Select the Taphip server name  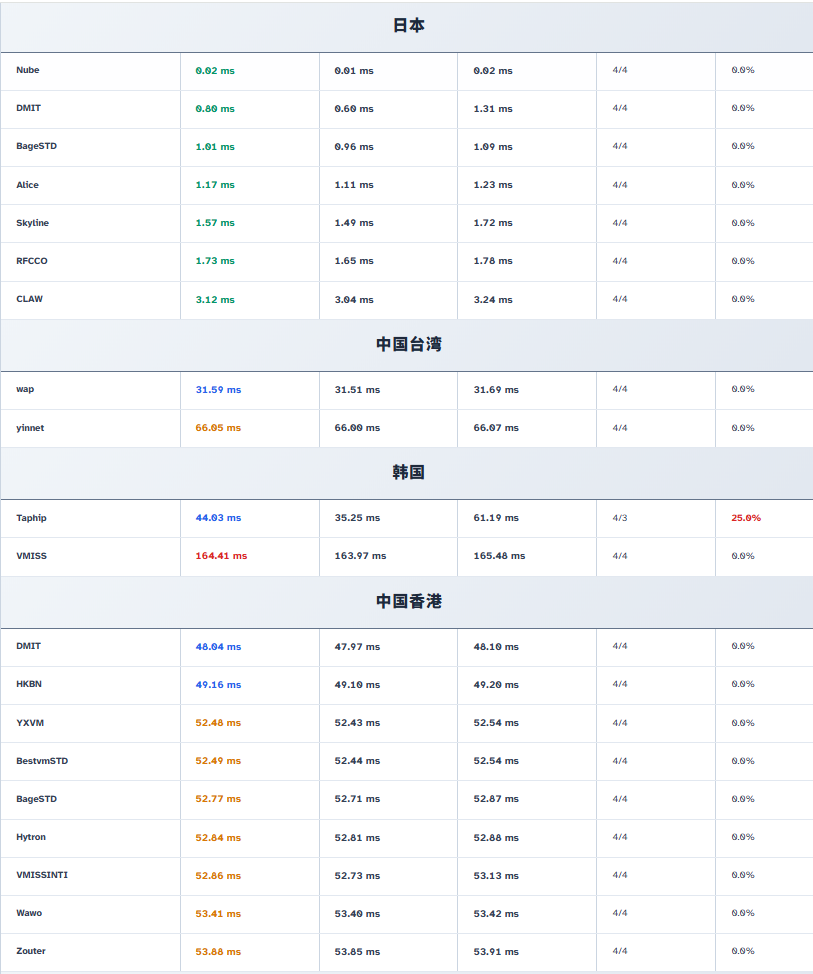point(31,518)
